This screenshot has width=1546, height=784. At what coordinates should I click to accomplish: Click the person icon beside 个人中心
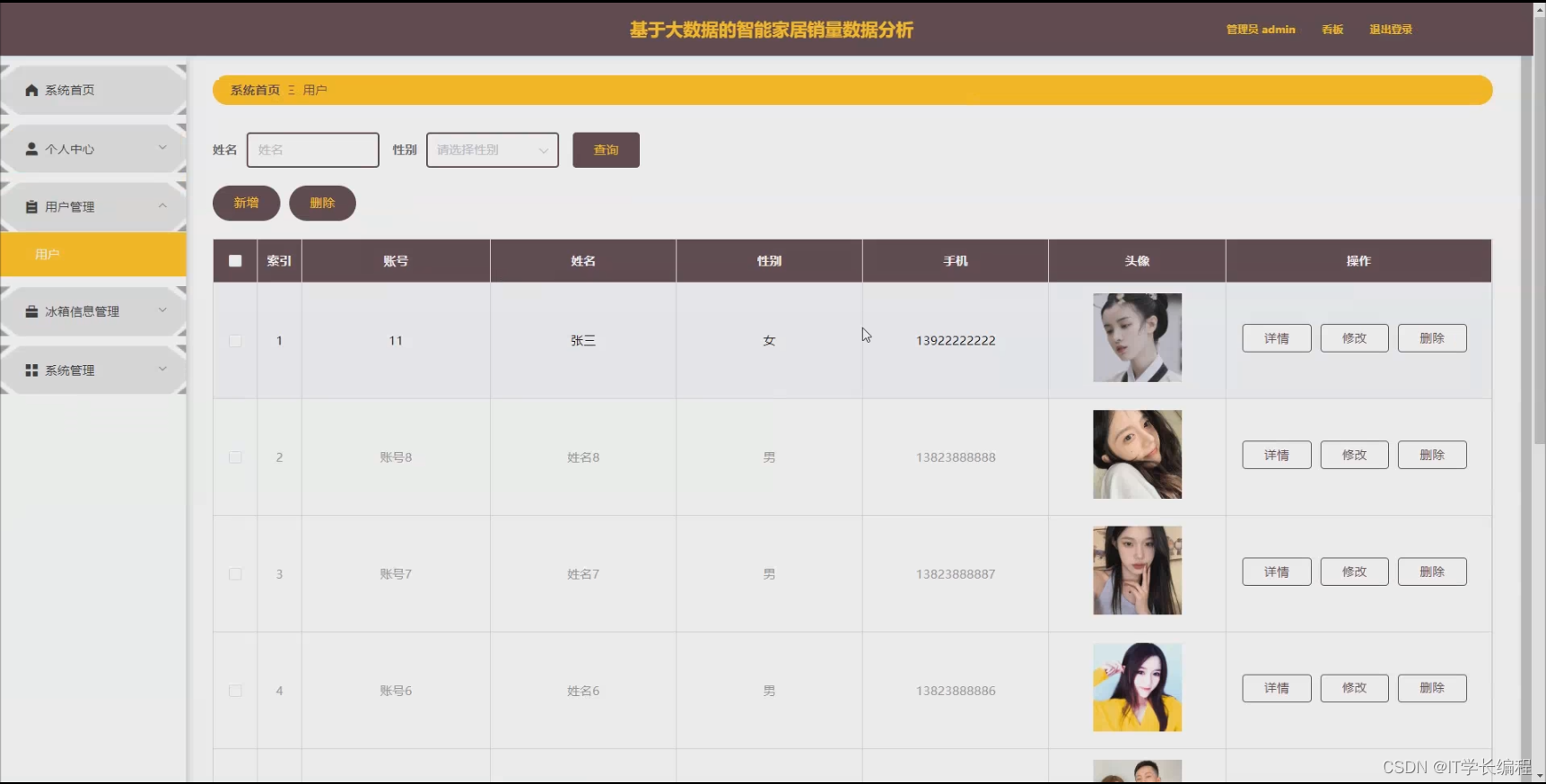[x=31, y=149]
